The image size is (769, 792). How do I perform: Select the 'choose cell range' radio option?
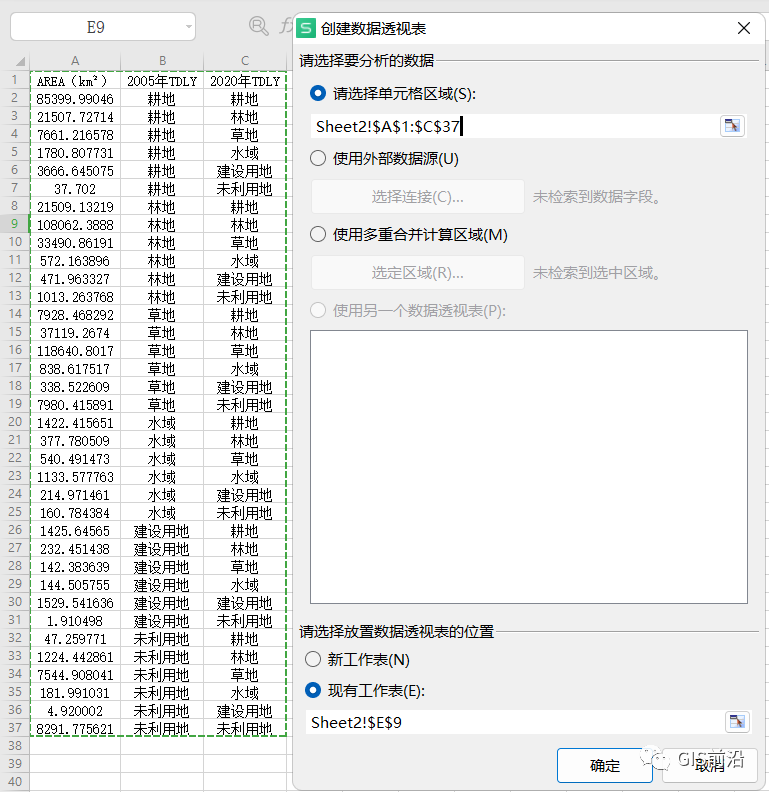click(318, 93)
